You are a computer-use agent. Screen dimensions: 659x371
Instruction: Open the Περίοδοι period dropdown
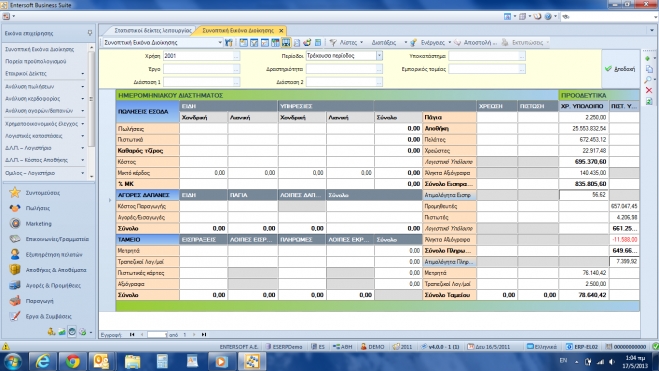(380, 55)
